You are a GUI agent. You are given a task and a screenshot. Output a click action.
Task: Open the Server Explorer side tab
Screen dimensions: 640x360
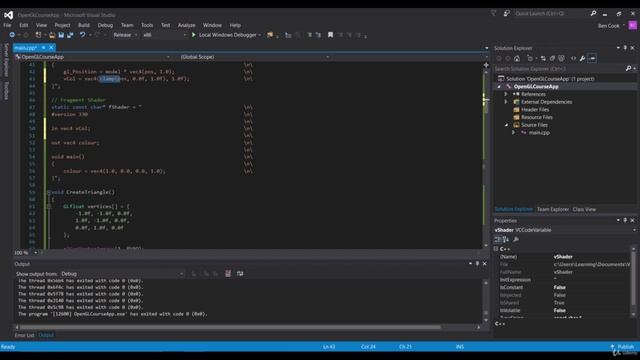click(x=6, y=60)
